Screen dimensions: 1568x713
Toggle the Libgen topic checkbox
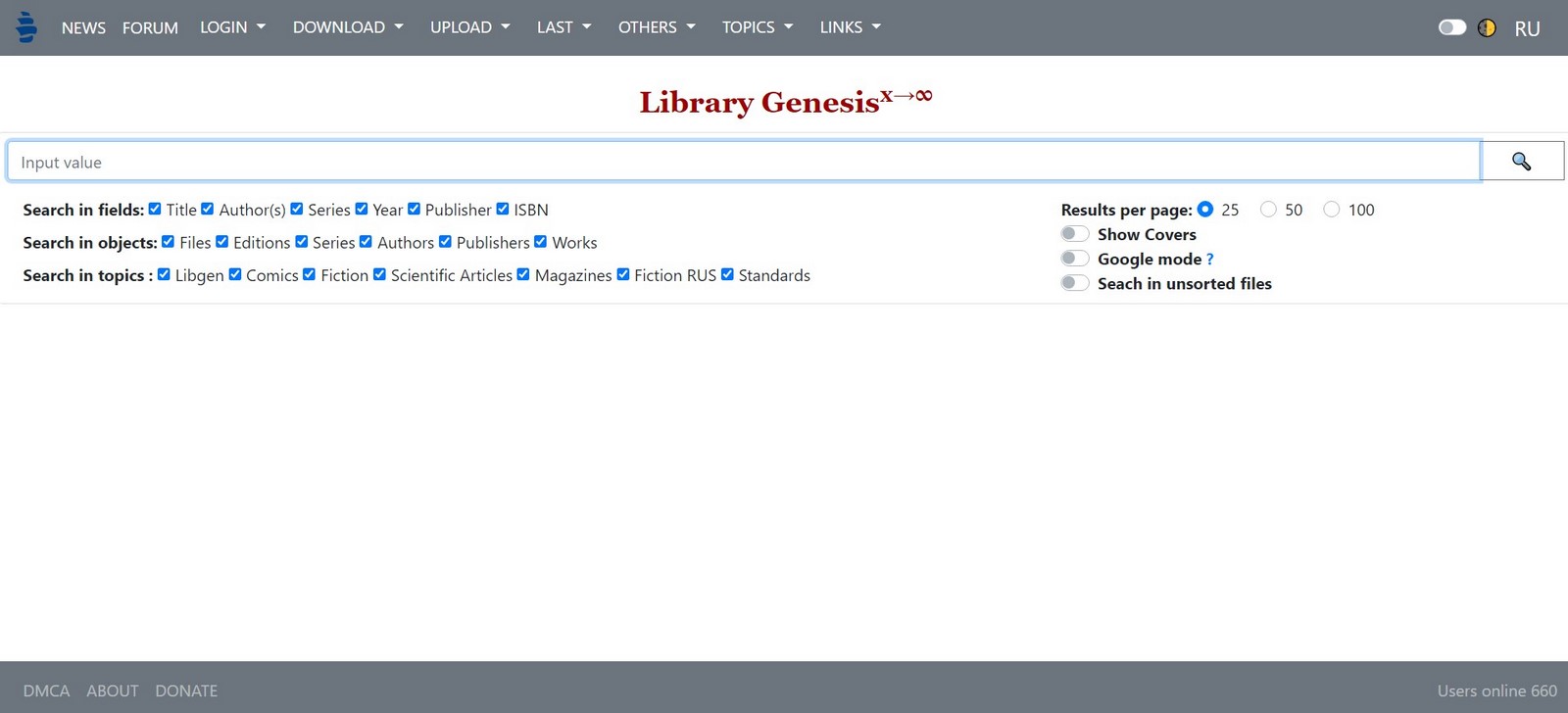(164, 275)
